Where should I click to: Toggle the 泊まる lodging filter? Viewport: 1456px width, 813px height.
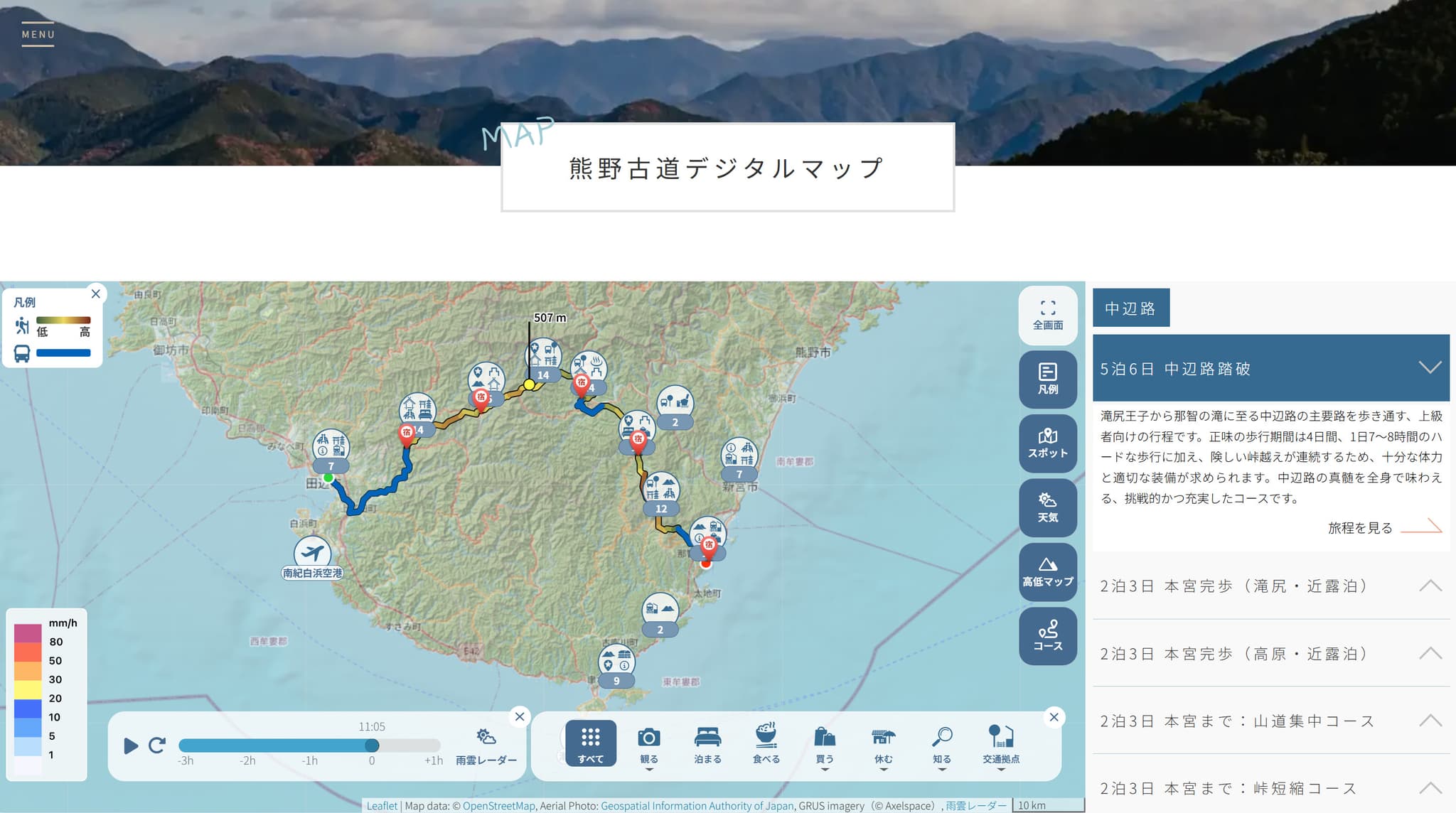(x=707, y=743)
